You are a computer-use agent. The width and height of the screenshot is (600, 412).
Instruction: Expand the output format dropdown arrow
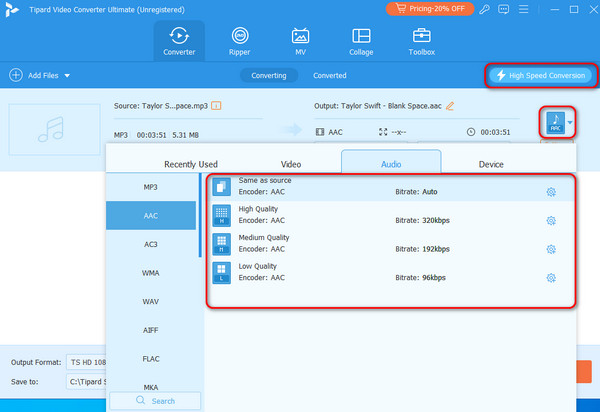tap(570, 122)
